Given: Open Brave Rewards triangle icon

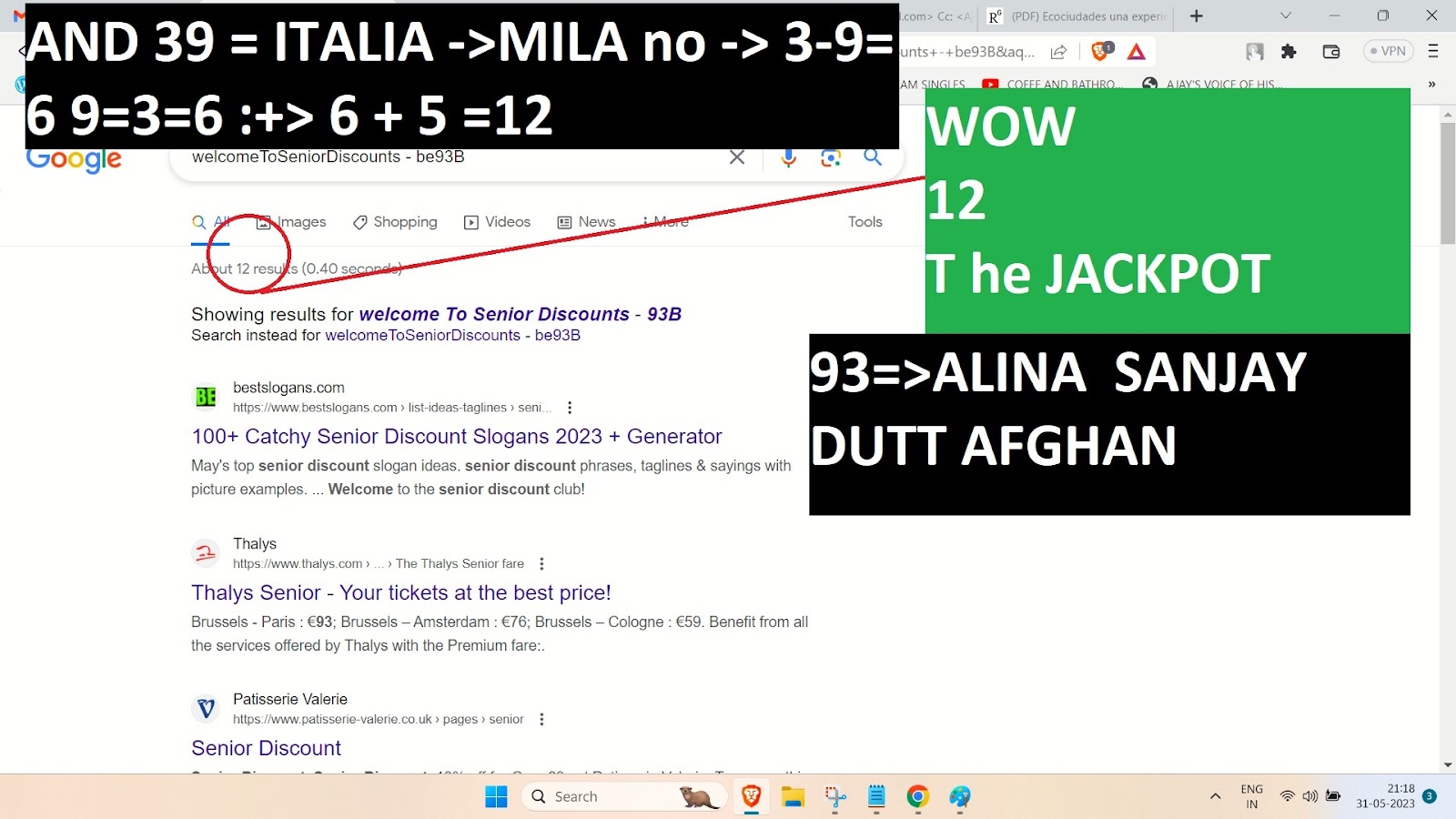Looking at the screenshot, I should coord(1136,52).
